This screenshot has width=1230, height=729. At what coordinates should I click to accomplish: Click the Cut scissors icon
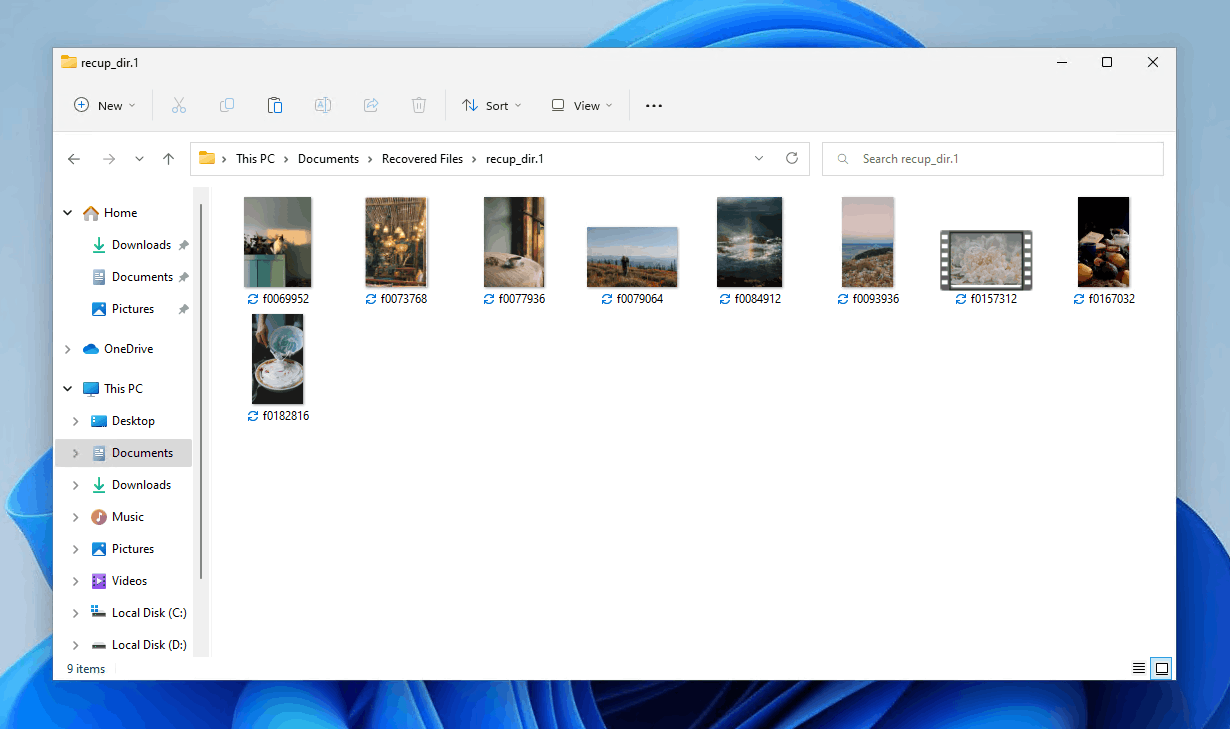coord(179,105)
